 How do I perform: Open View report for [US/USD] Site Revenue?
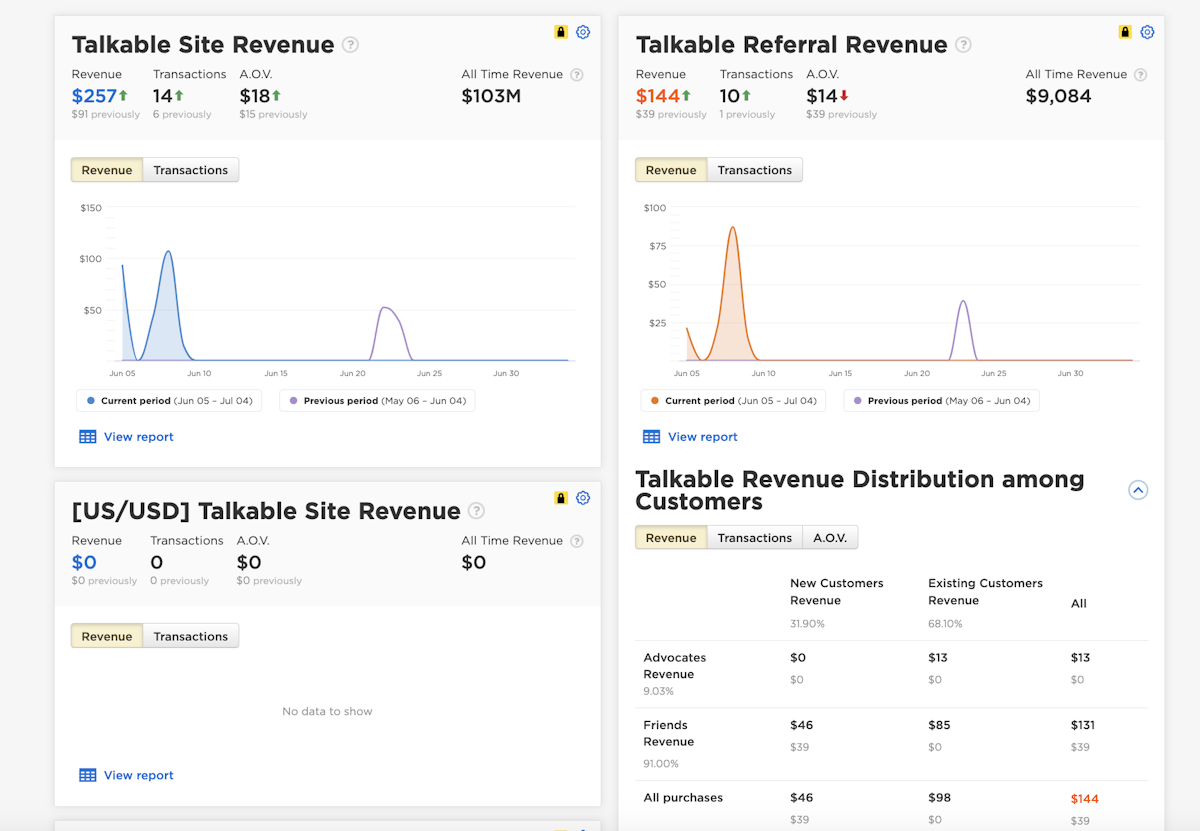[x=139, y=774]
